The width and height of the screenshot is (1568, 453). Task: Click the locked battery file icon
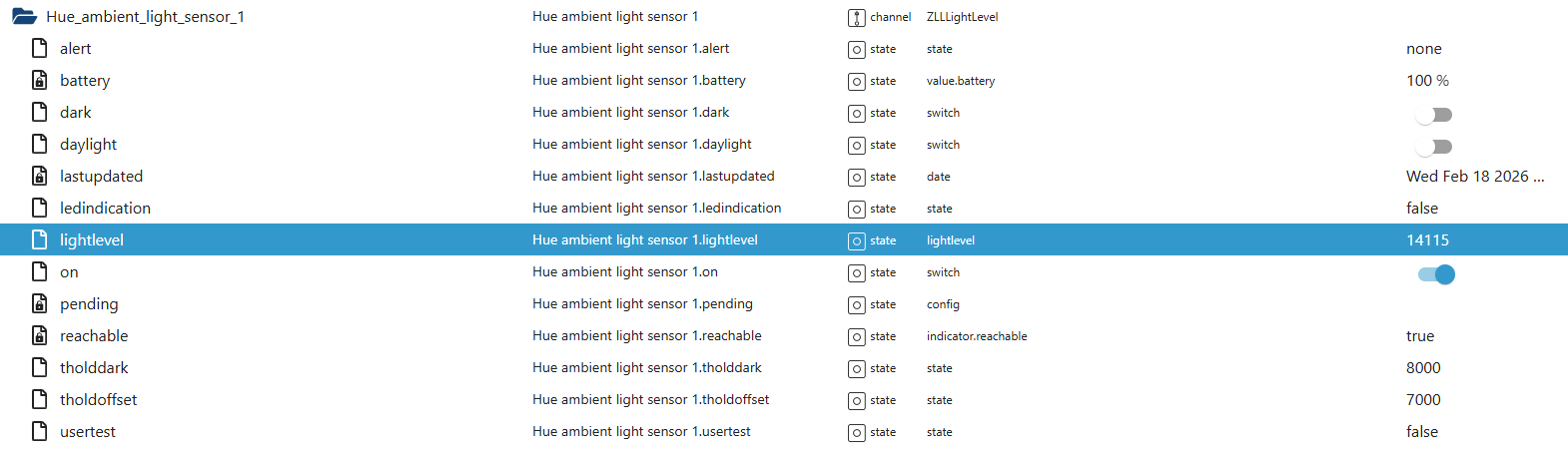click(40, 81)
